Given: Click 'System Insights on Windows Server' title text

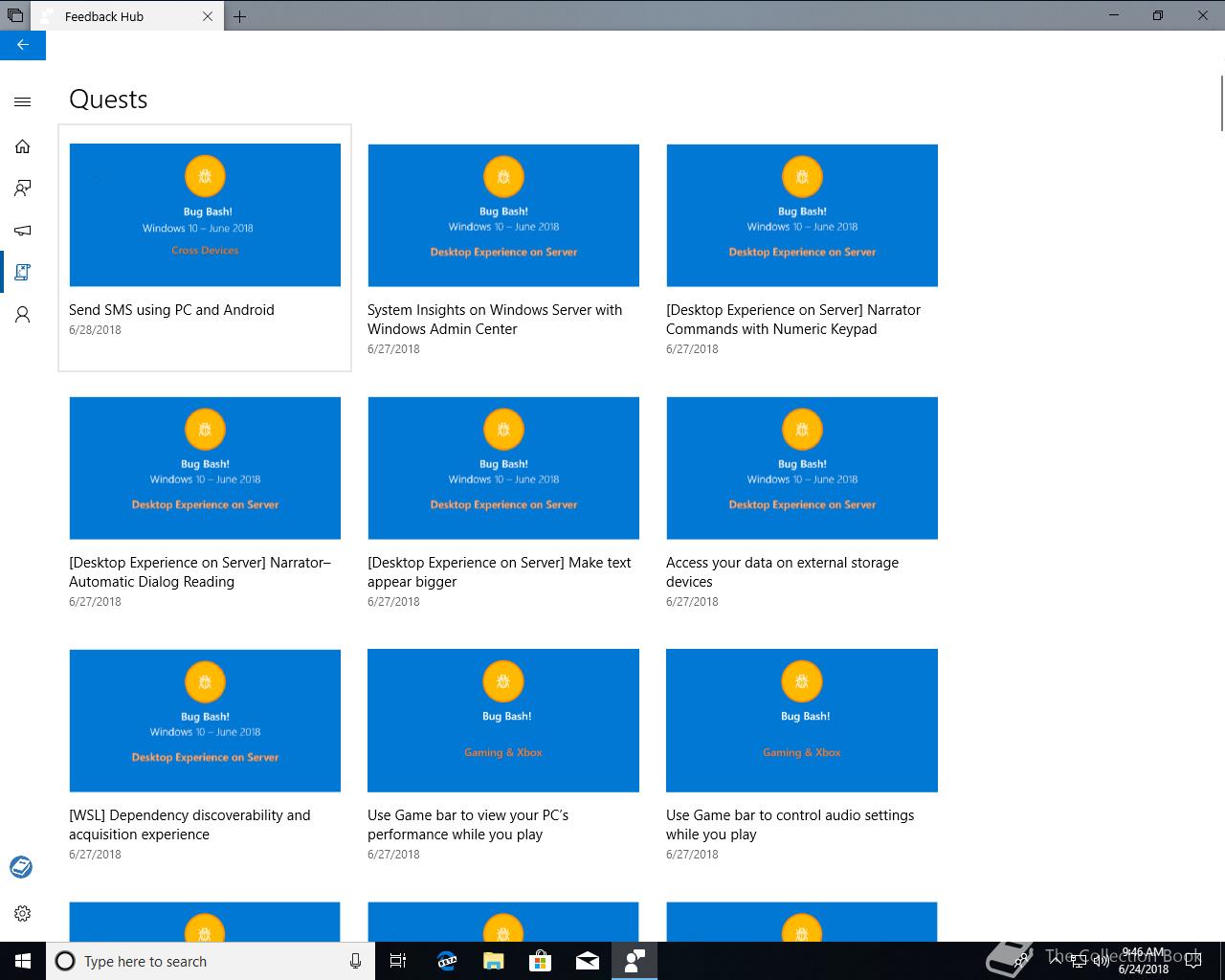Looking at the screenshot, I should (x=495, y=320).
